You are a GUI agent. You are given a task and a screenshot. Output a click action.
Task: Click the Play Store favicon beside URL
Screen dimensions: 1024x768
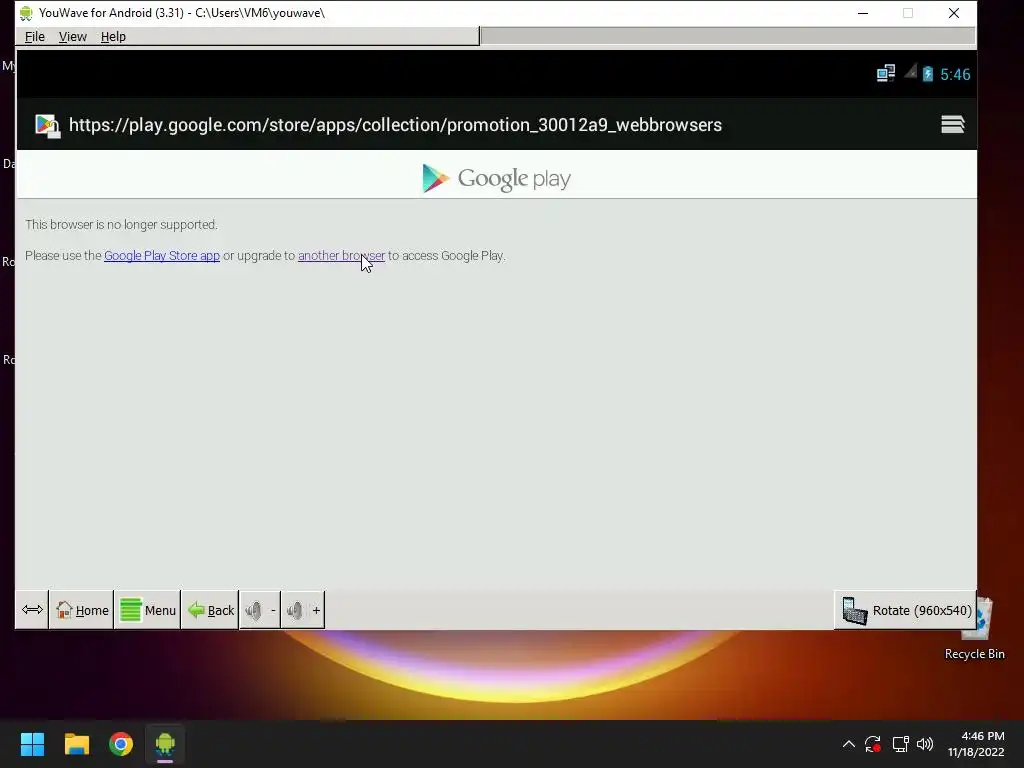[x=48, y=125]
